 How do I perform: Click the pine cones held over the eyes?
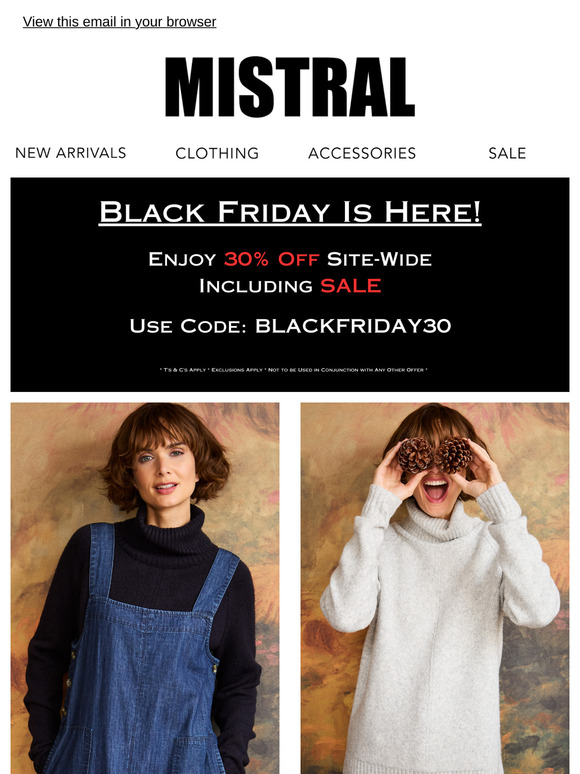pyautogui.click(x=434, y=455)
